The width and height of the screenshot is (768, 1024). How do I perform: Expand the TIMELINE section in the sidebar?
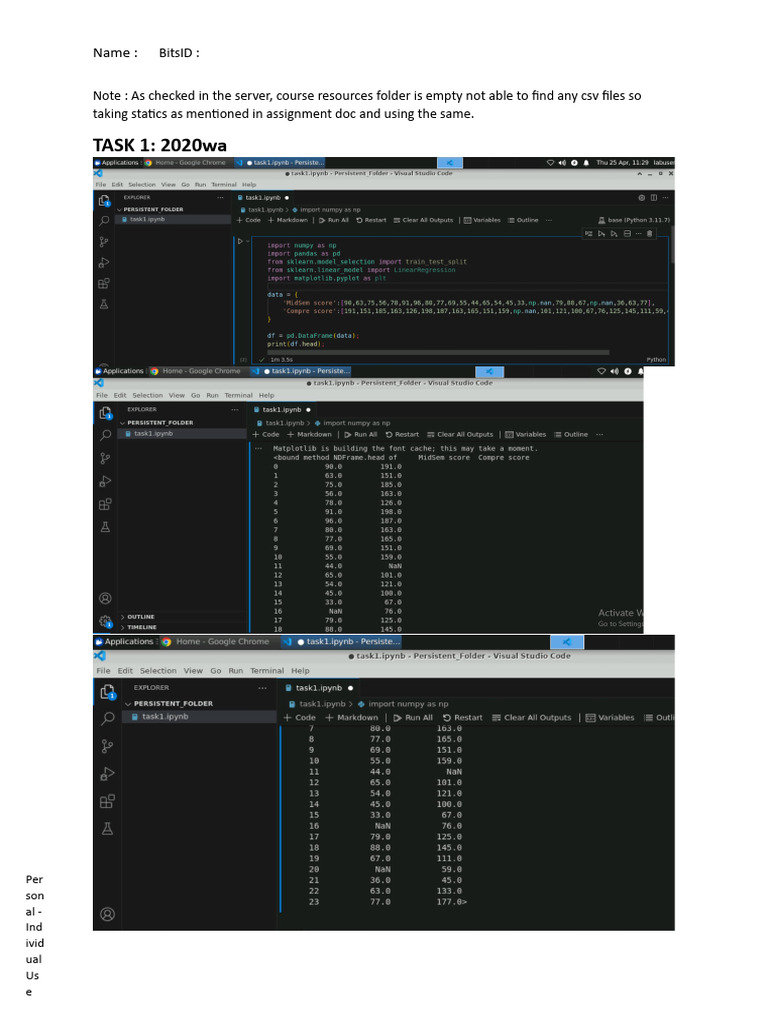click(140, 627)
